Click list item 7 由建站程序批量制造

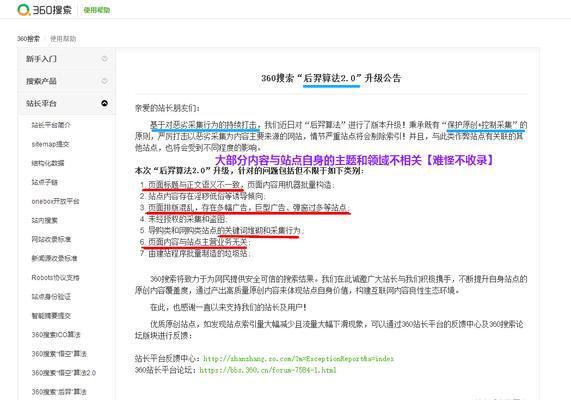pos(195,253)
